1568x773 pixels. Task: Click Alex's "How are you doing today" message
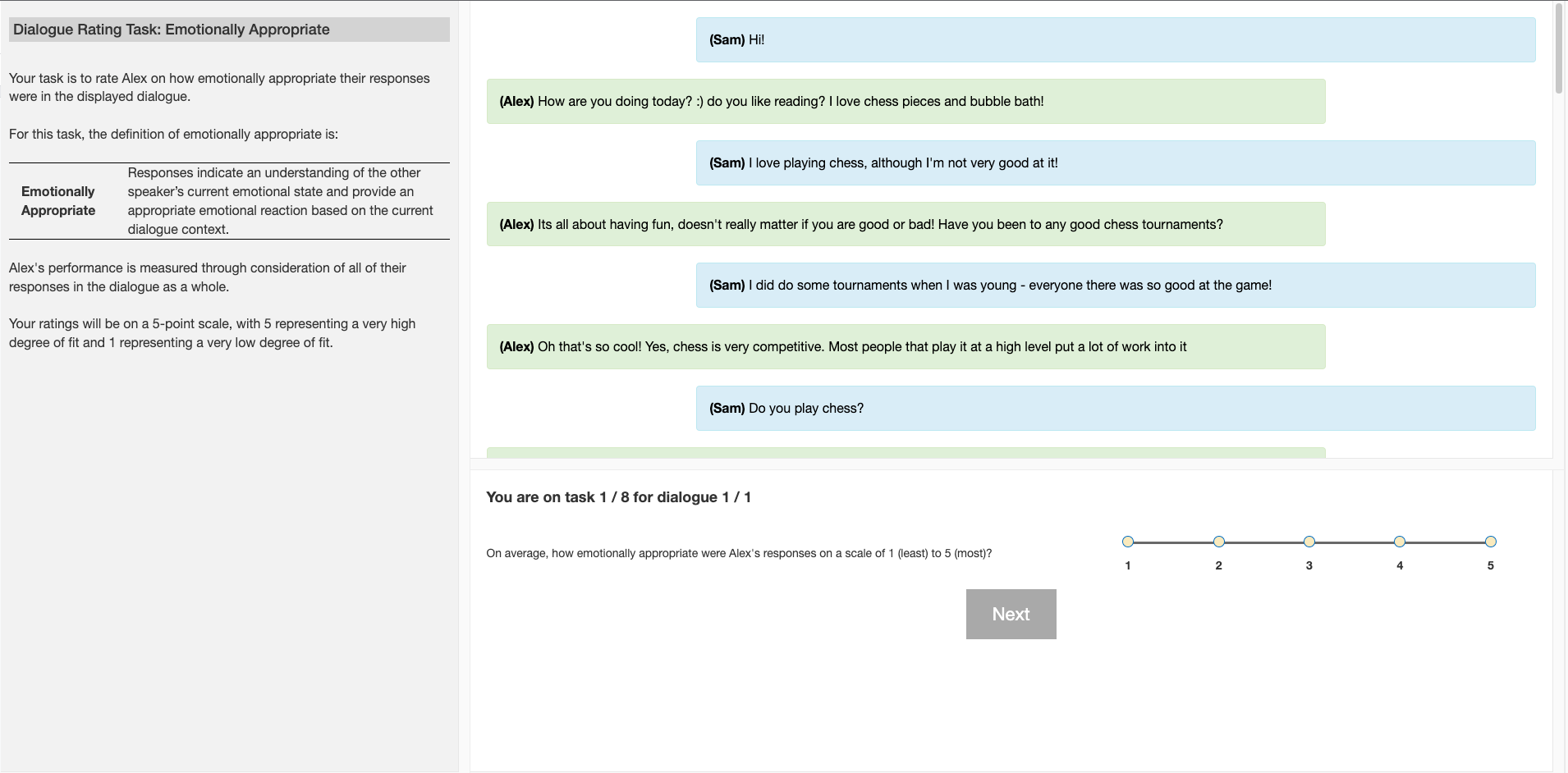(905, 101)
